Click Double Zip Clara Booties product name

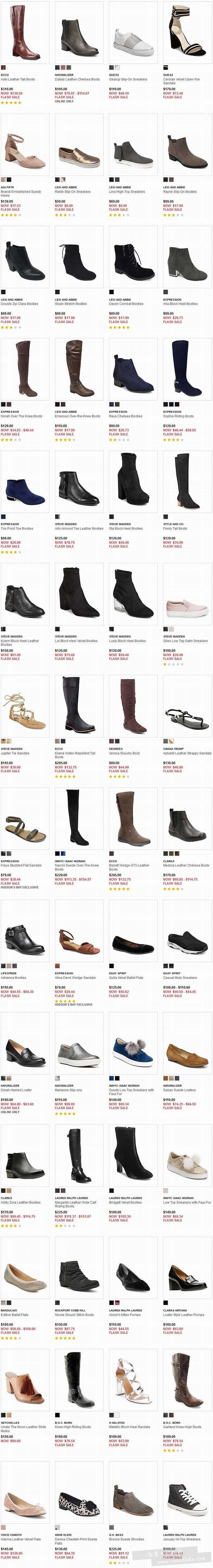click(x=19, y=304)
